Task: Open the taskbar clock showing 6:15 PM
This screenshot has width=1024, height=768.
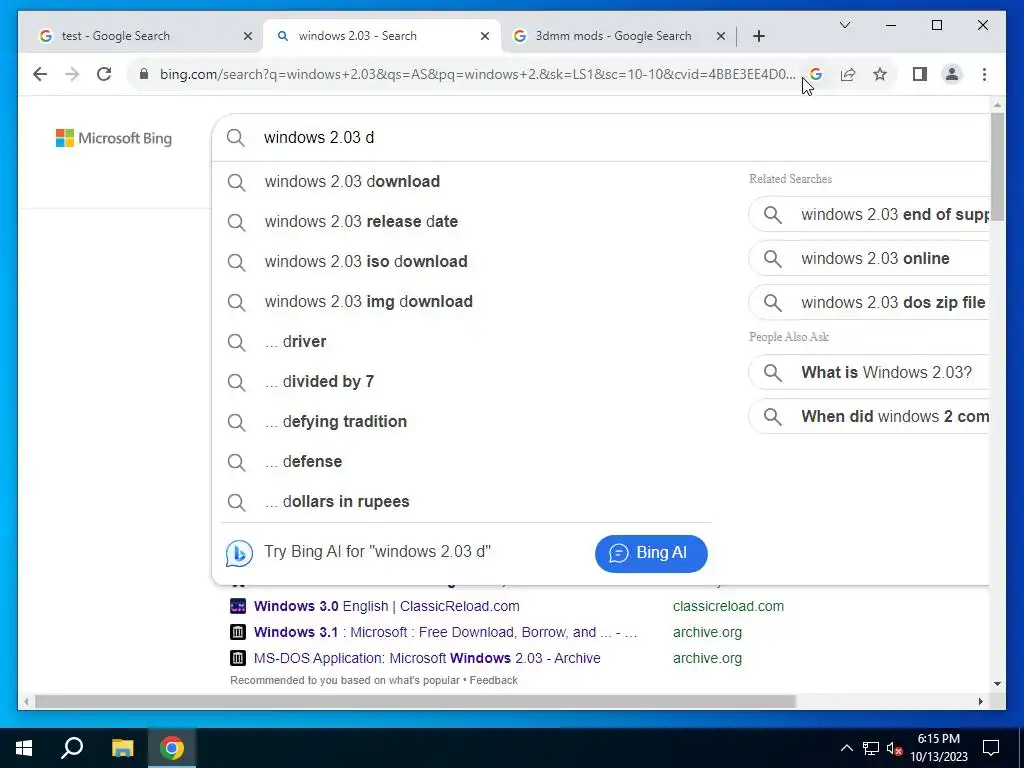Action: [938, 748]
